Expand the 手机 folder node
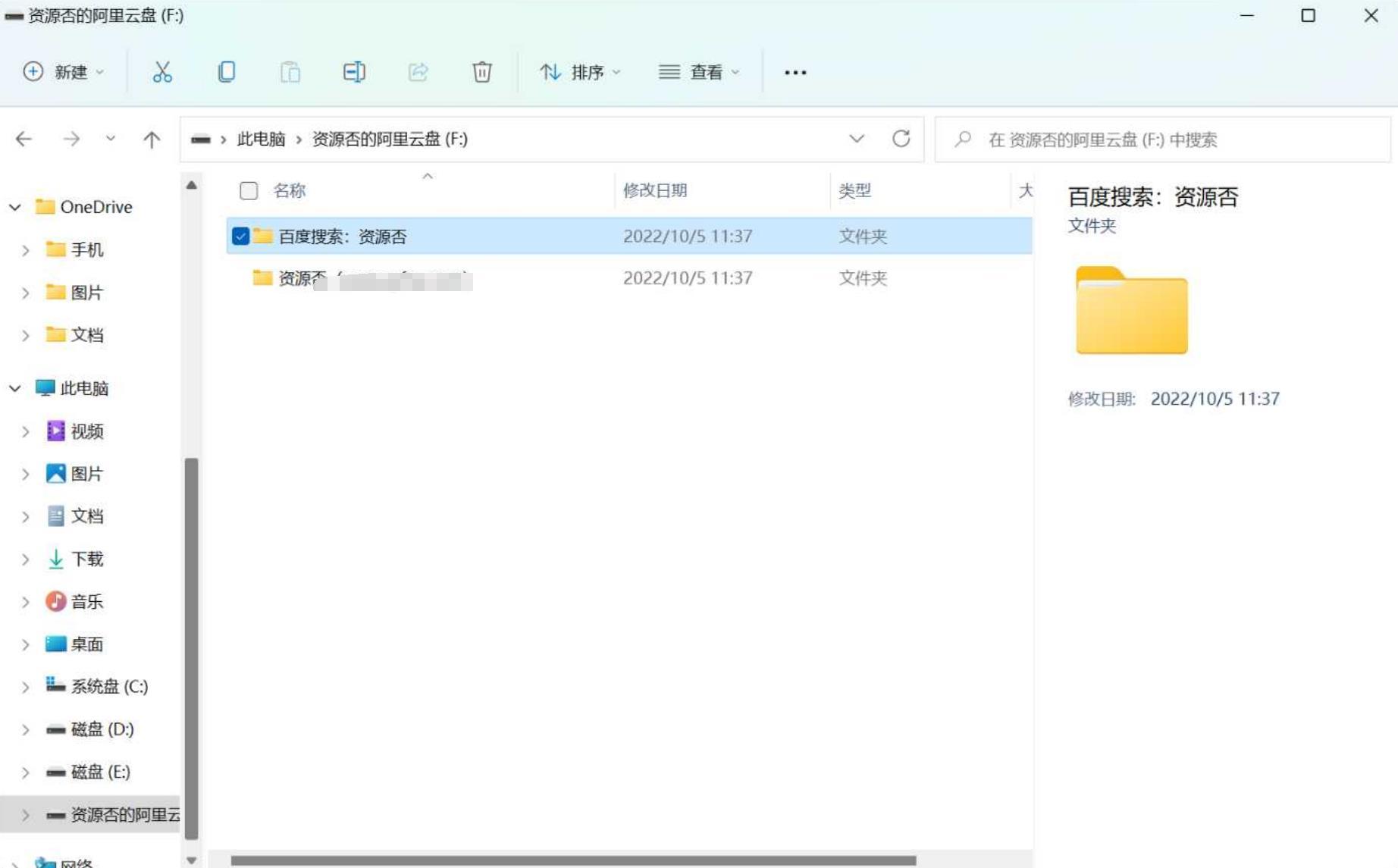The height and width of the screenshot is (868, 1398). 26,250
